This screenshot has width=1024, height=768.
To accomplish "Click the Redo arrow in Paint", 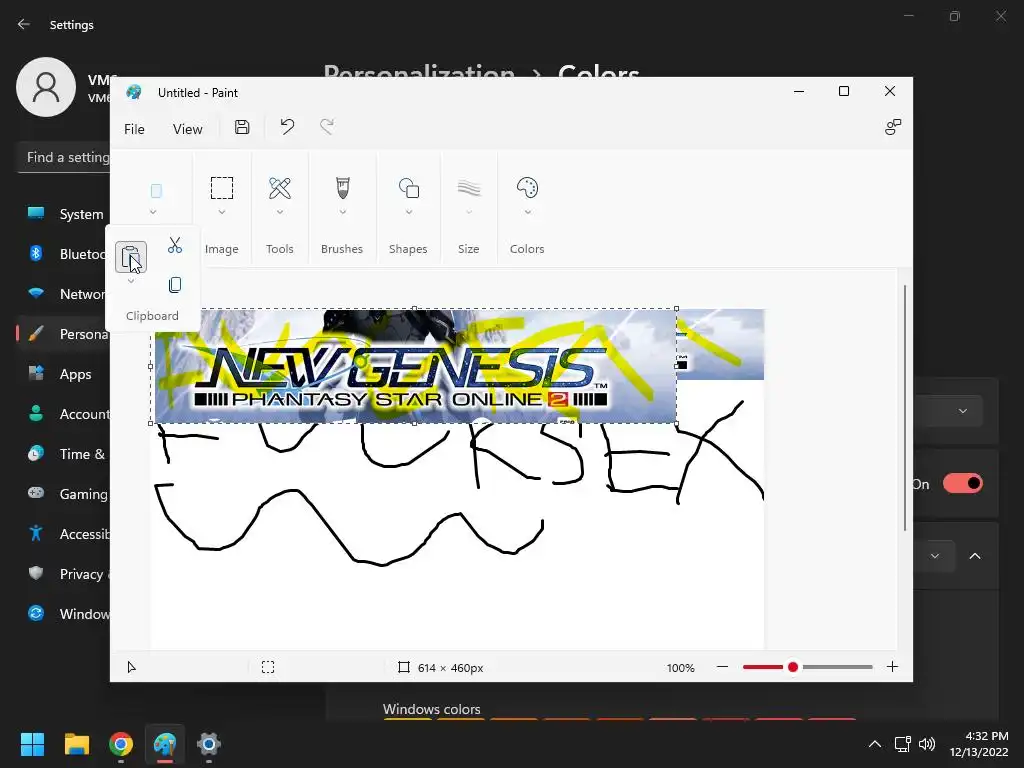I will click(x=327, y=127).
